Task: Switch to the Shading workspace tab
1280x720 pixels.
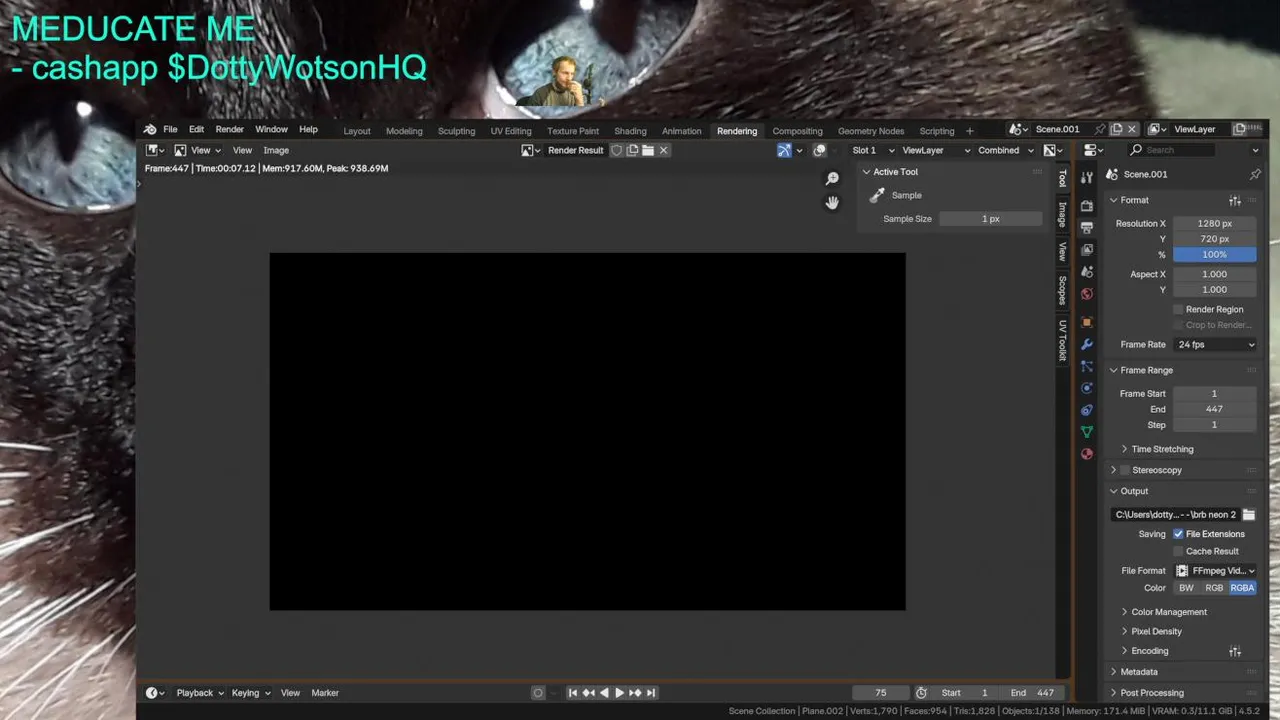Action: [630, 131]
